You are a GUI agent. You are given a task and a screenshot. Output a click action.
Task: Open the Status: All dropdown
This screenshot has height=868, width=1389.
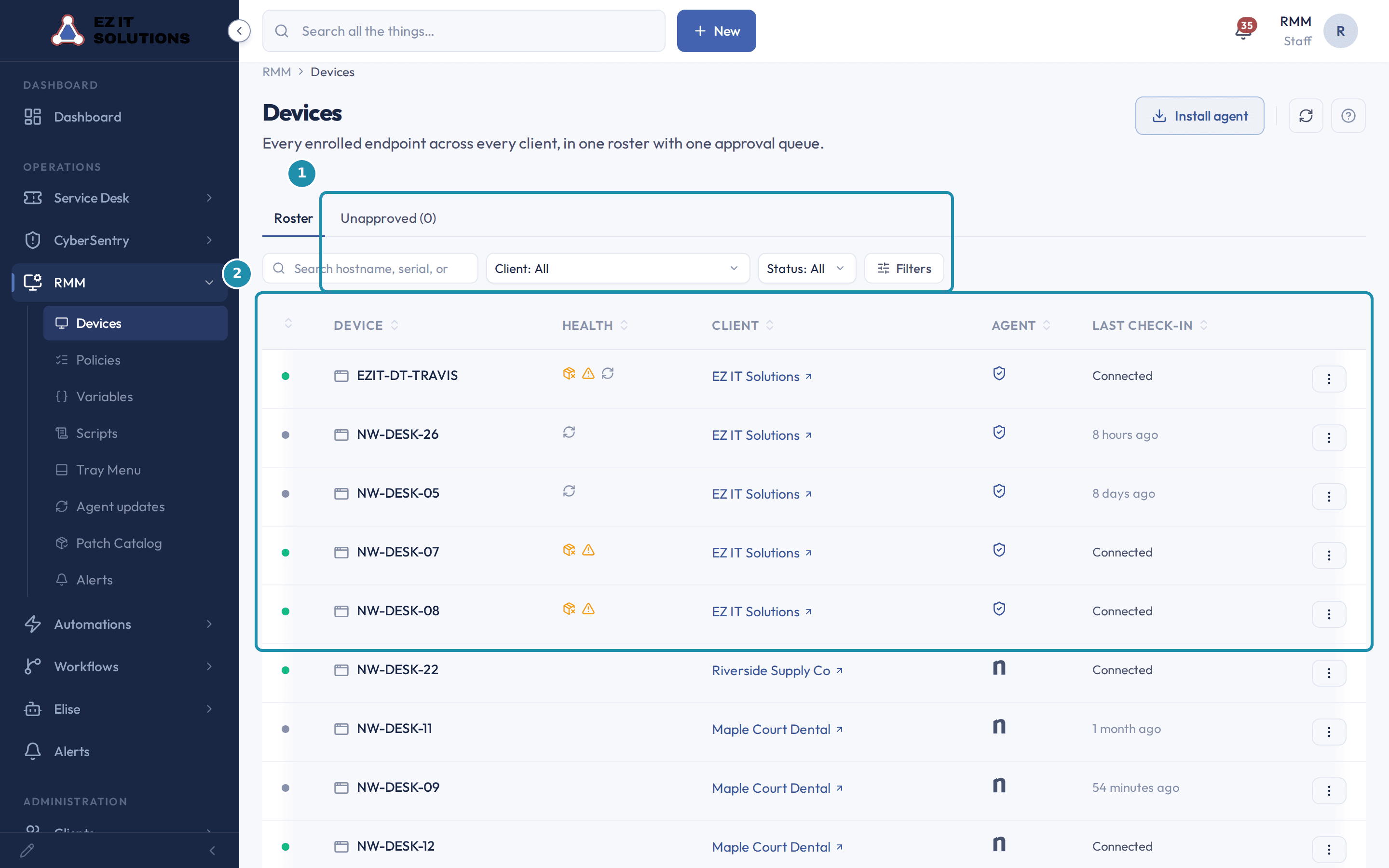click(806, 268)
